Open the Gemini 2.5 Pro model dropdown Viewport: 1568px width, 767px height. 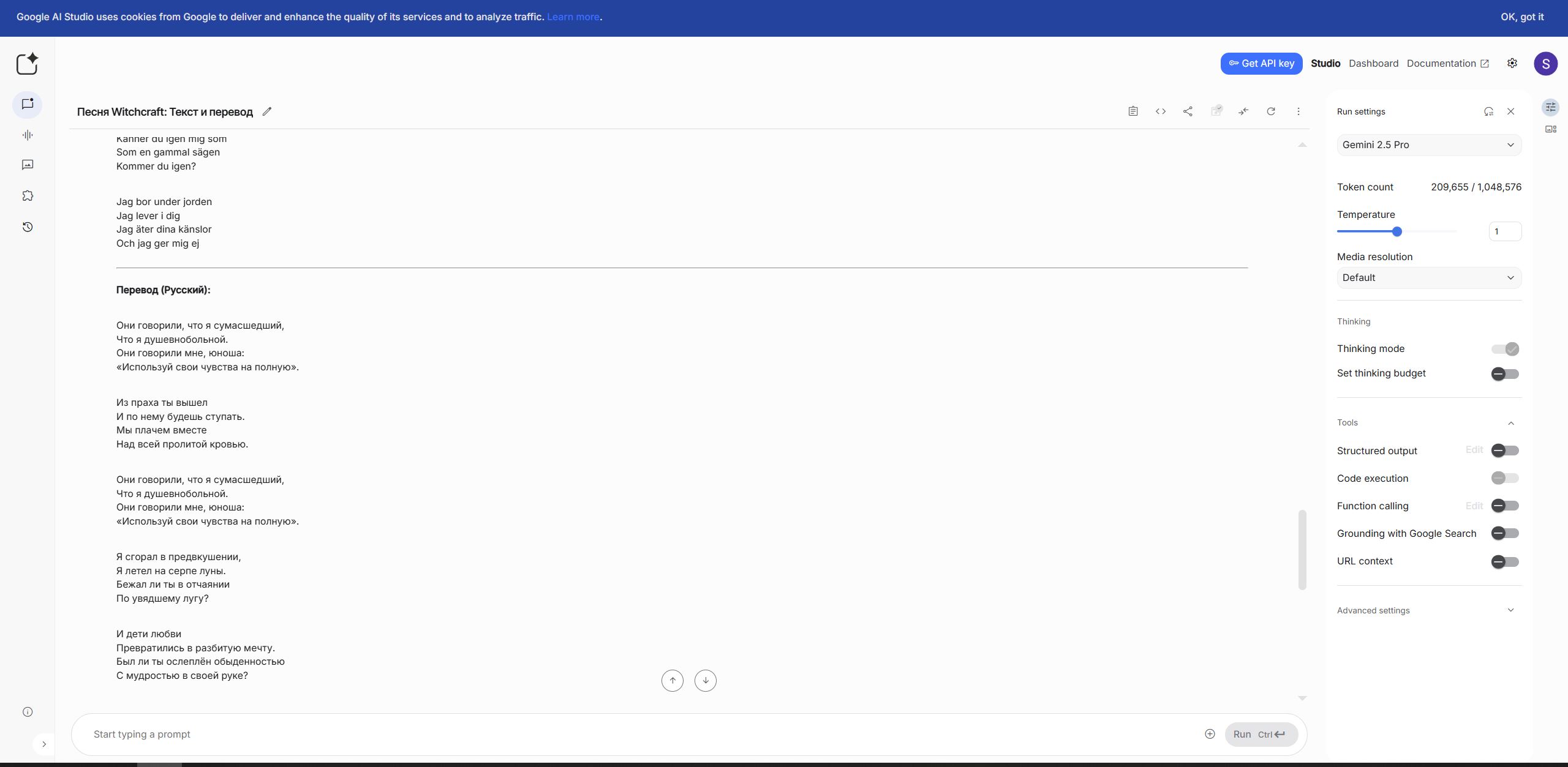[x=1428, y=145]
